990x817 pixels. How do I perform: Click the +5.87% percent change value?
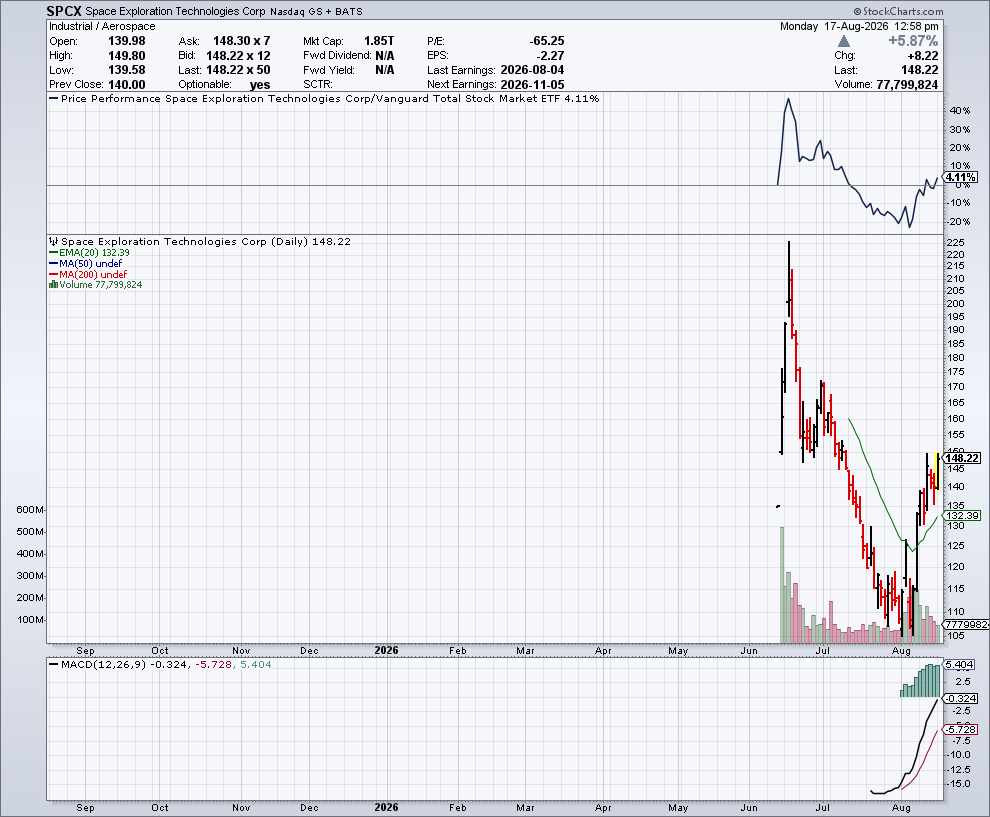pyautogui.click(x=913, y=41)
